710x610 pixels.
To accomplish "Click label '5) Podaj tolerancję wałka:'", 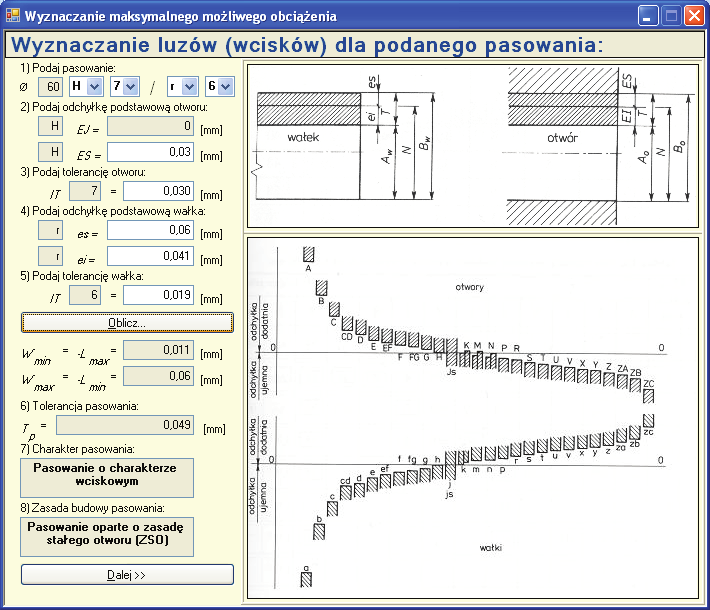I will [82, 276].
